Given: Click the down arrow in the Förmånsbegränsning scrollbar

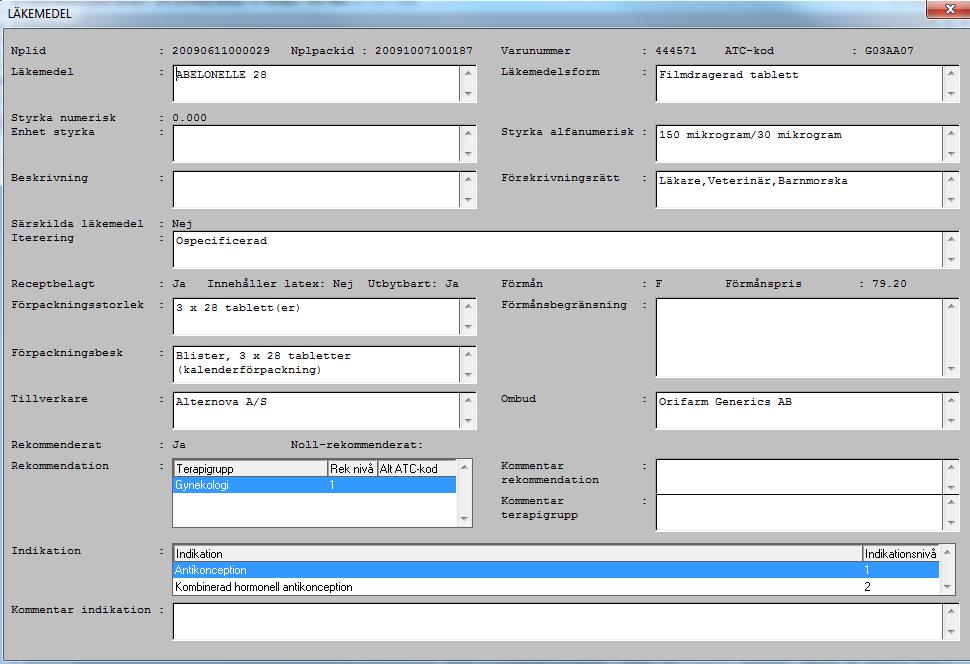Looking at the screenshot, I should point(951,369).
